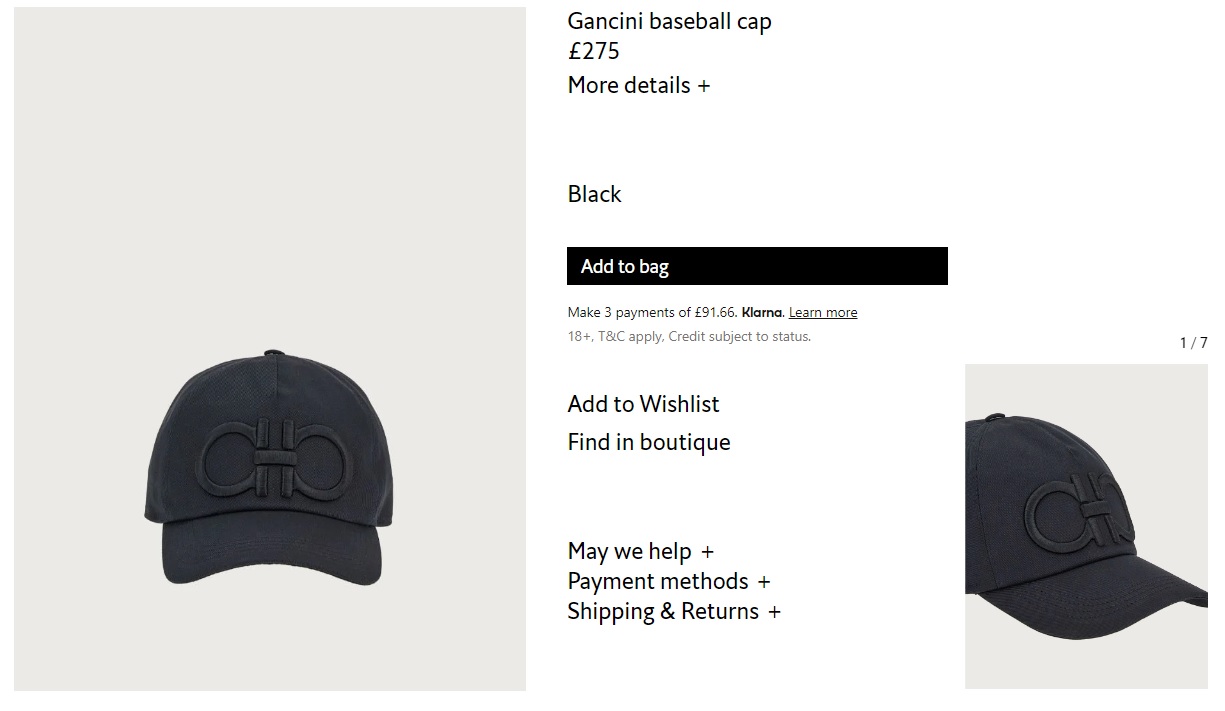Click the plus sign after Shipping & Returns

point(774,612)
